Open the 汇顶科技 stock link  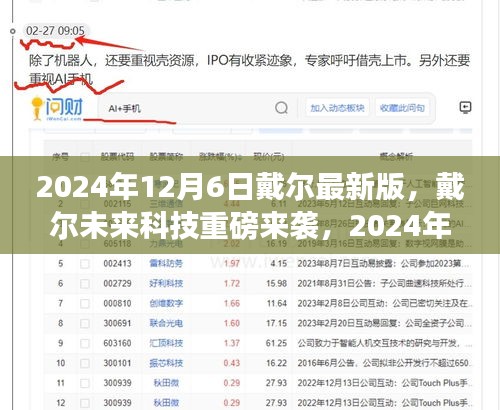(166, 343)
